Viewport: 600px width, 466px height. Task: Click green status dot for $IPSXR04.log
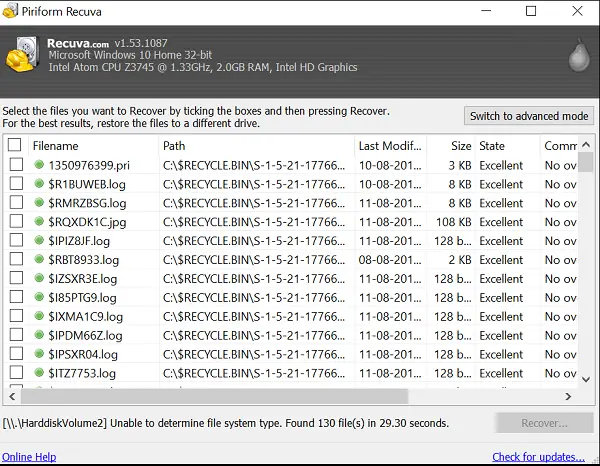tap(39, 354)
